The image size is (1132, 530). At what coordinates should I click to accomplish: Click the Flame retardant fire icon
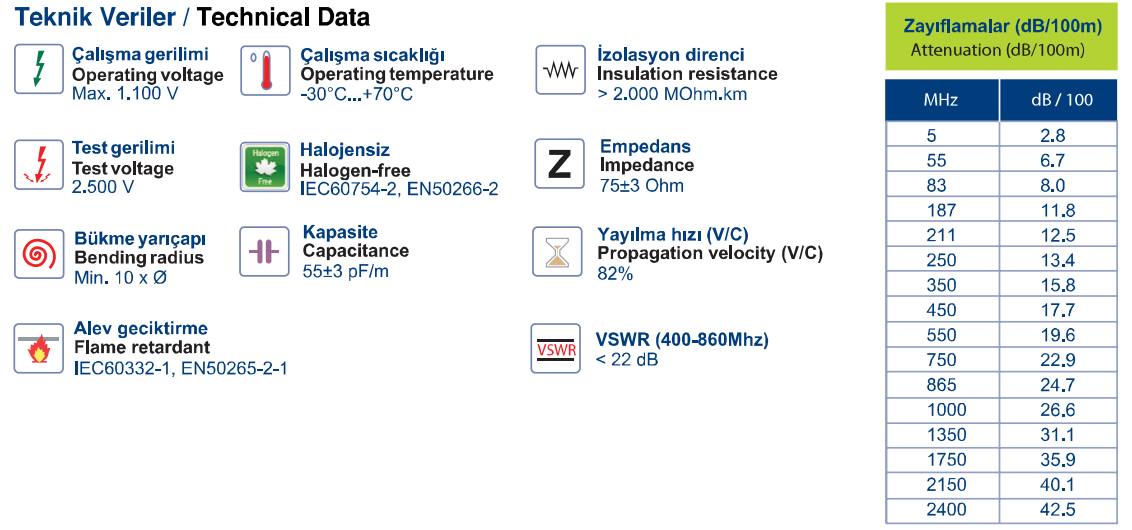pos(39,349)
